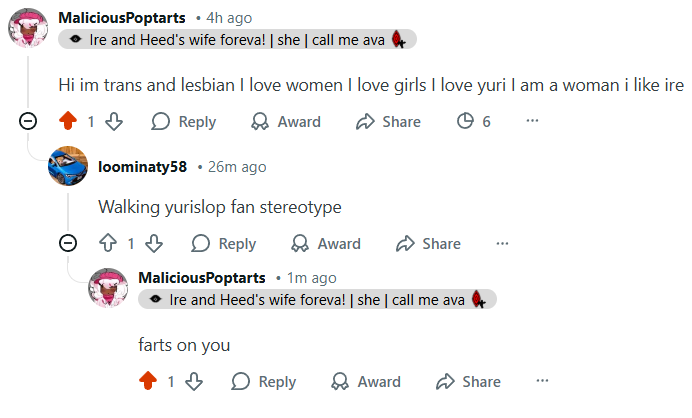Downvote the top MaliciousPoptarts comment
Viewport: 692px width, 418px height.
click(x=114, y=122)
